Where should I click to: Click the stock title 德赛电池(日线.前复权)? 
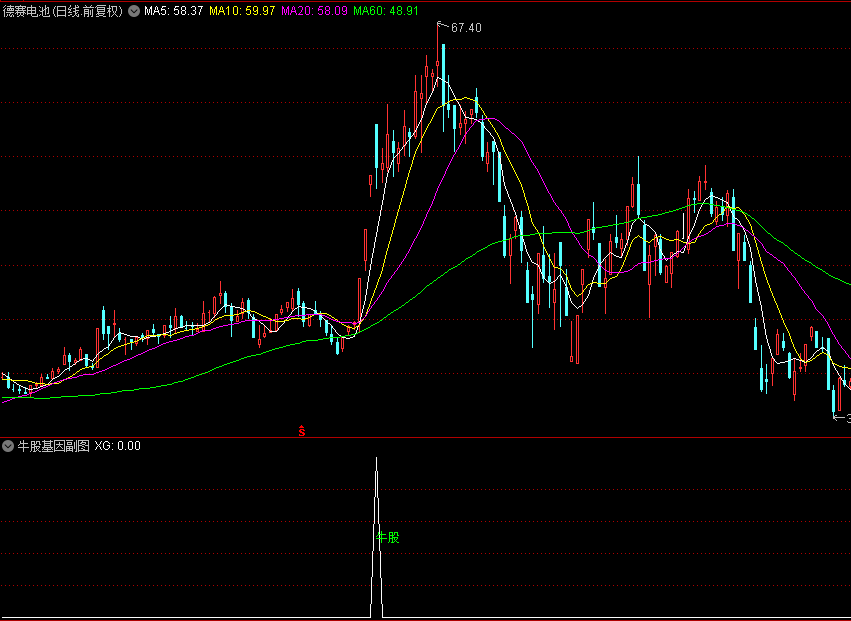pyautogui.click(x=63, y=11)
